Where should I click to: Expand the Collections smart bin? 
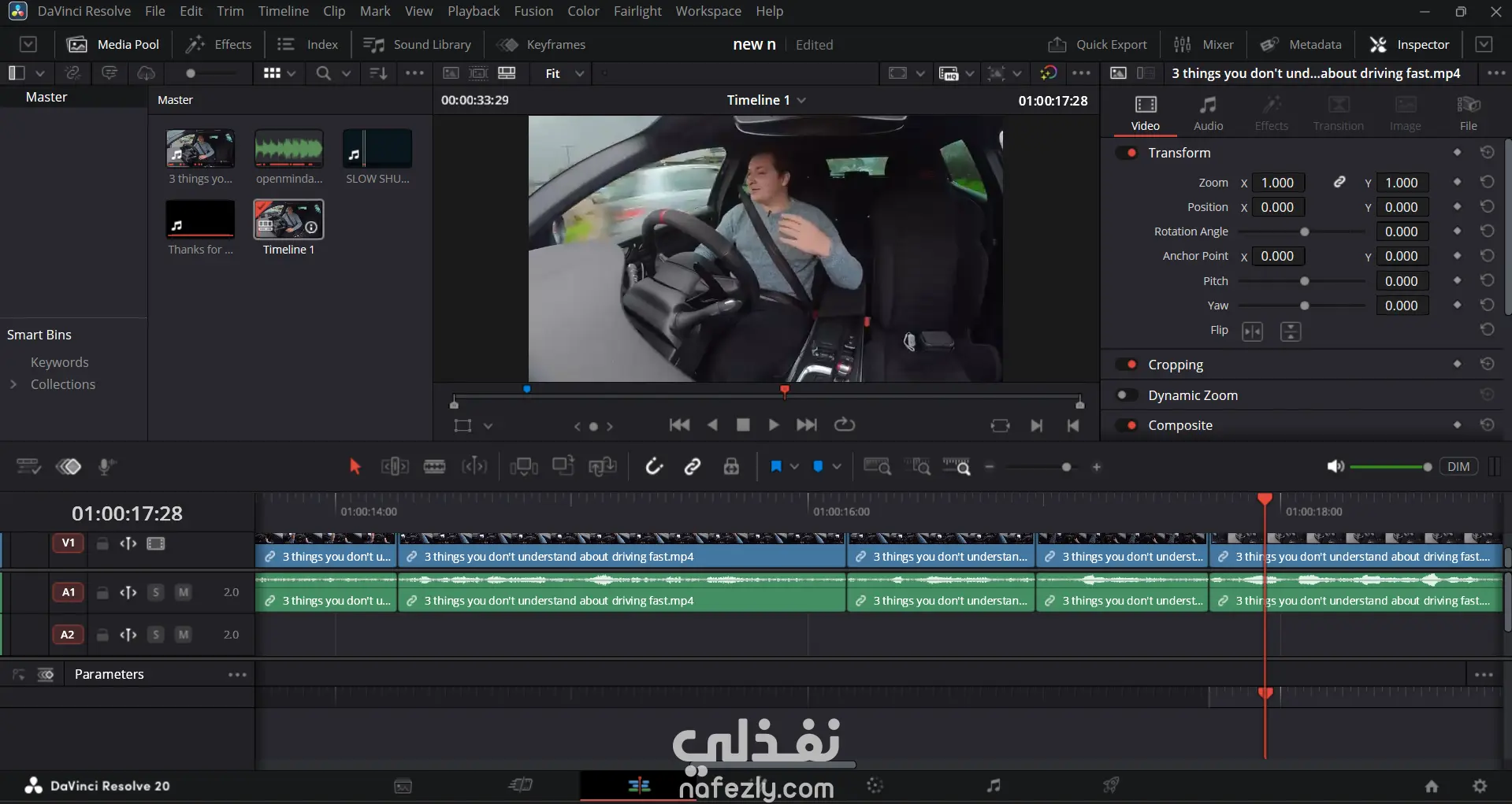[x=13, y=384]
